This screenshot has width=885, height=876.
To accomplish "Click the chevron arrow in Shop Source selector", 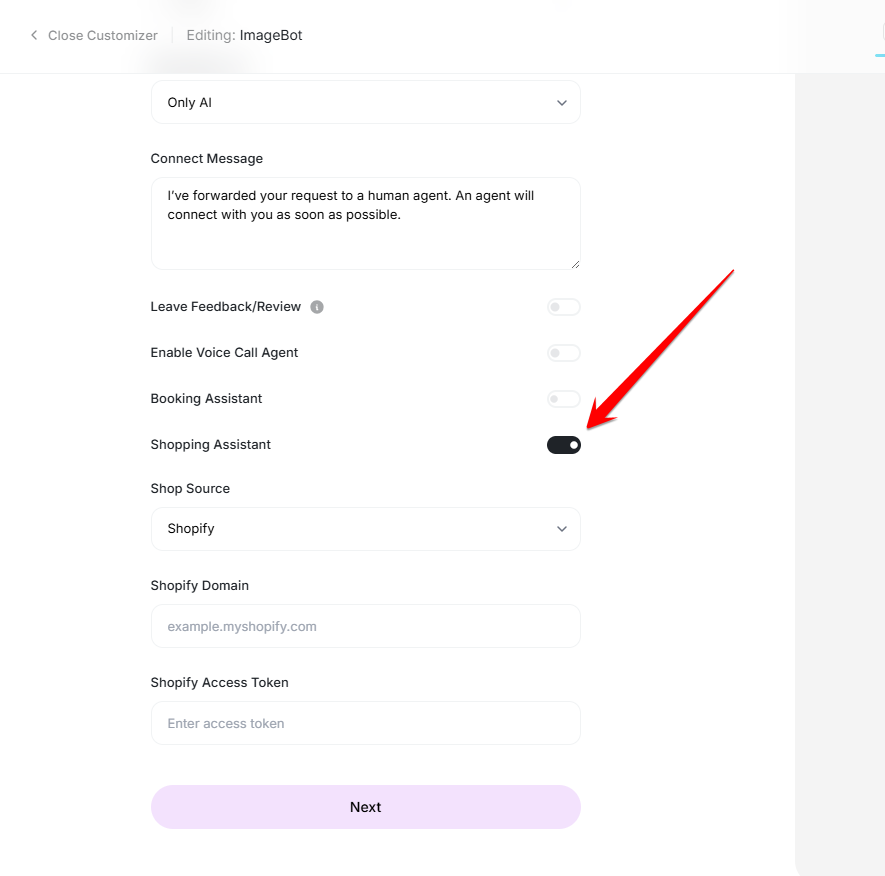I will (x=561, y=529).
